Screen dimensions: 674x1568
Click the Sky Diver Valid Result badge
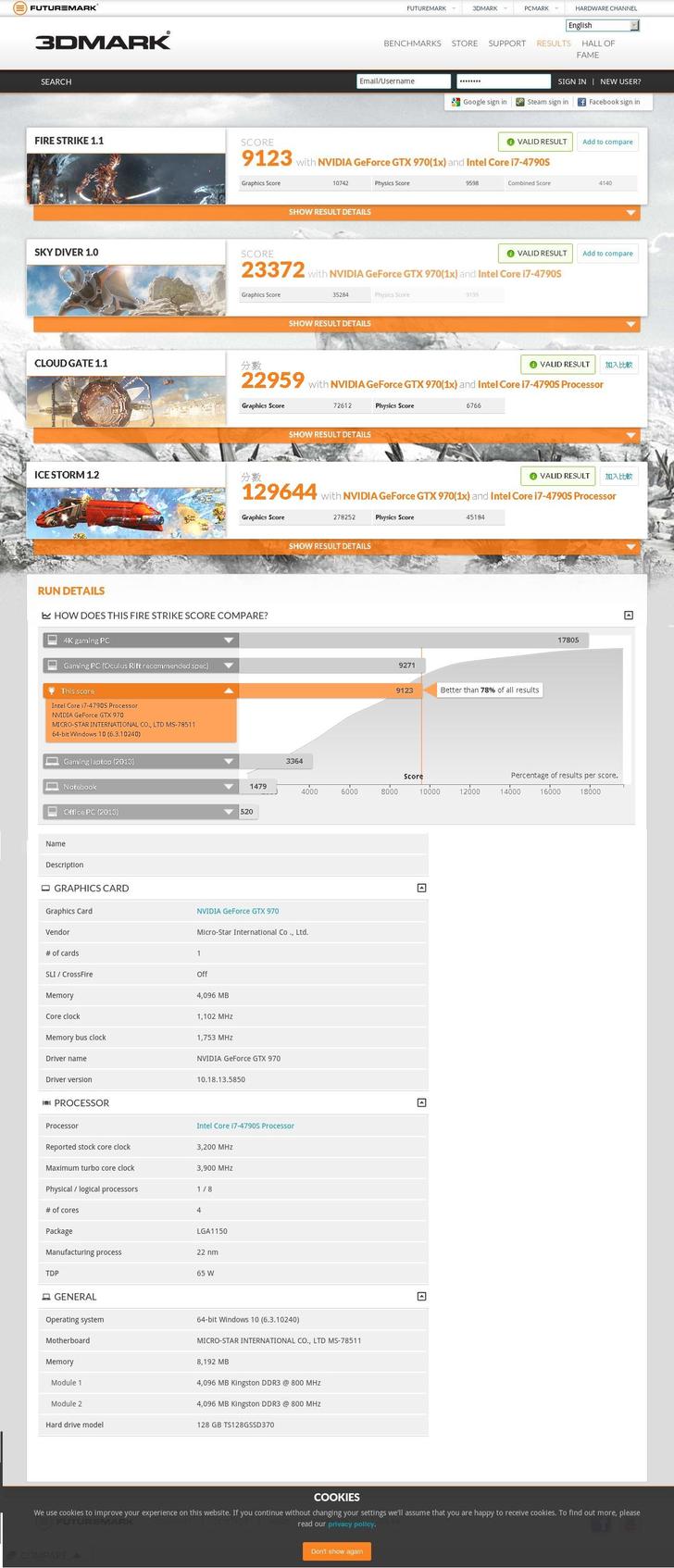point(535,253)
